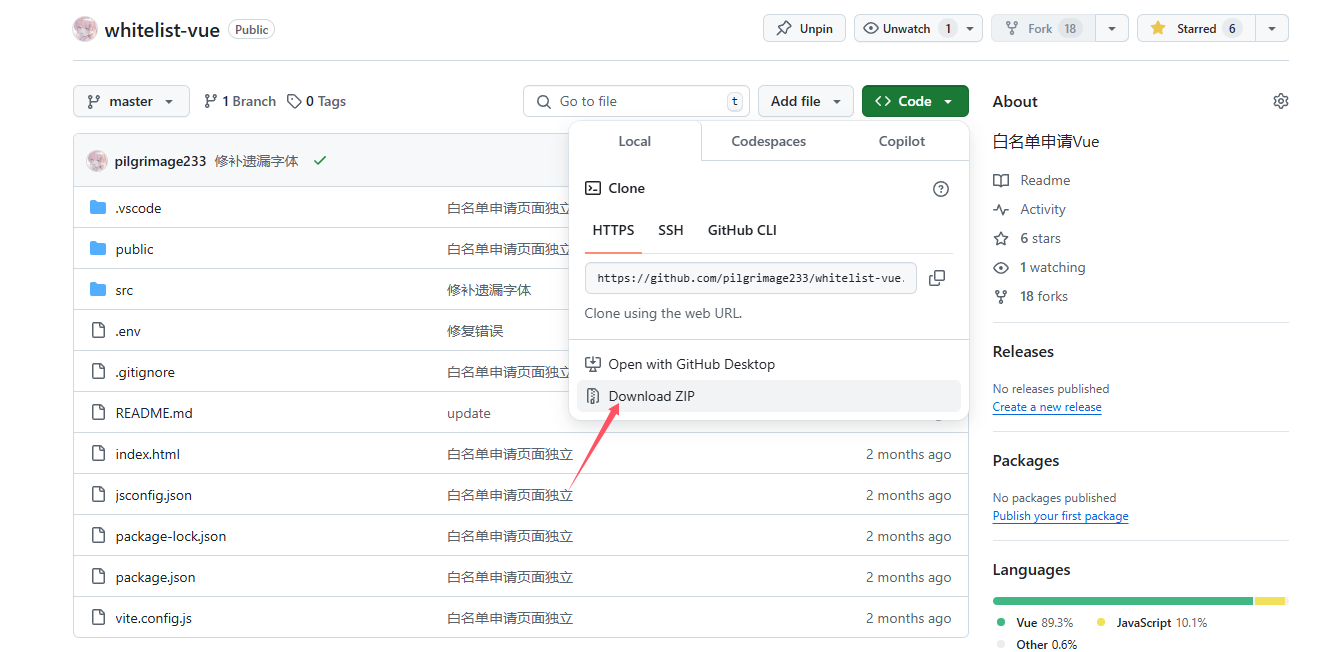
Task: Click the eye icon beside 1 watching
Action: pyautogui.click(x=1001, y=268)
